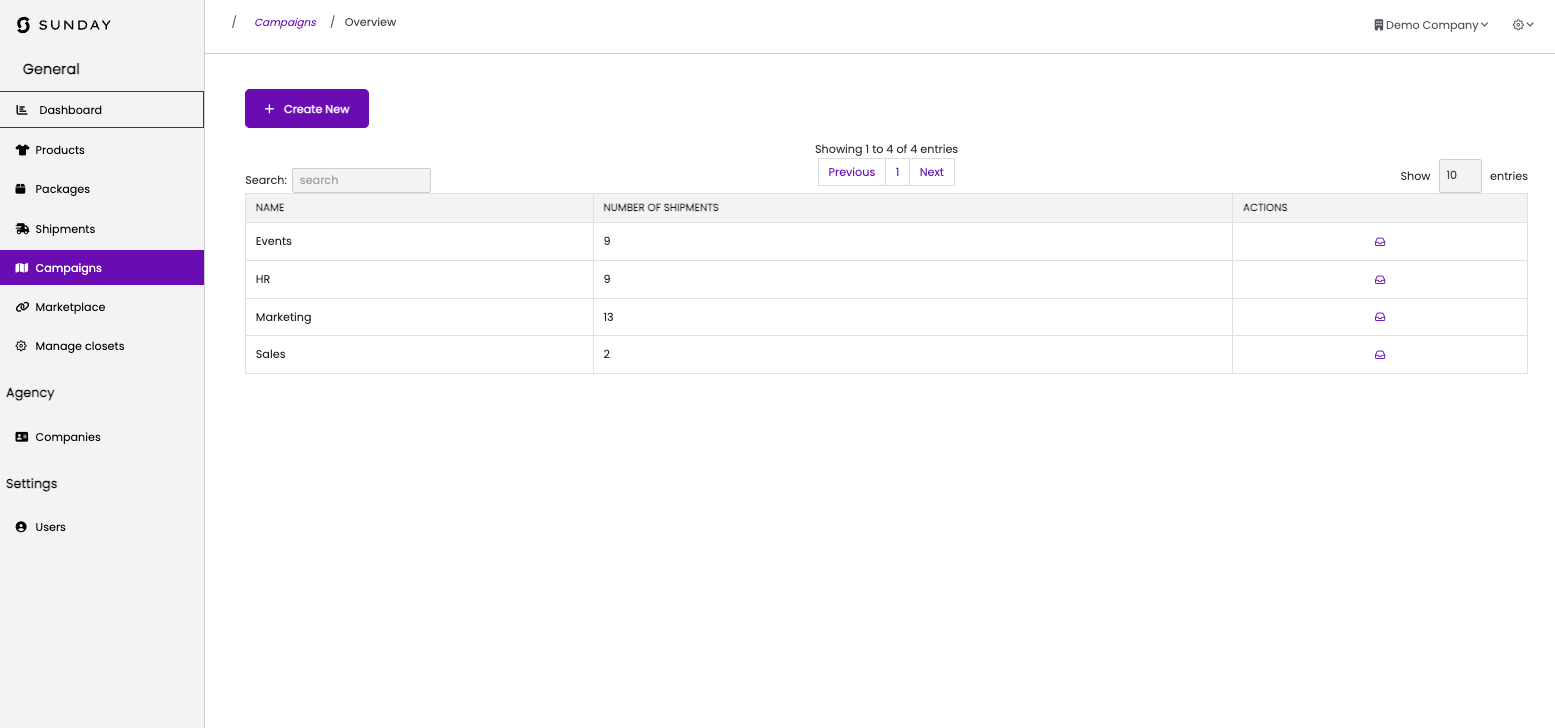Open Users under Settings
1555x728 pixels.
(50, 527)
